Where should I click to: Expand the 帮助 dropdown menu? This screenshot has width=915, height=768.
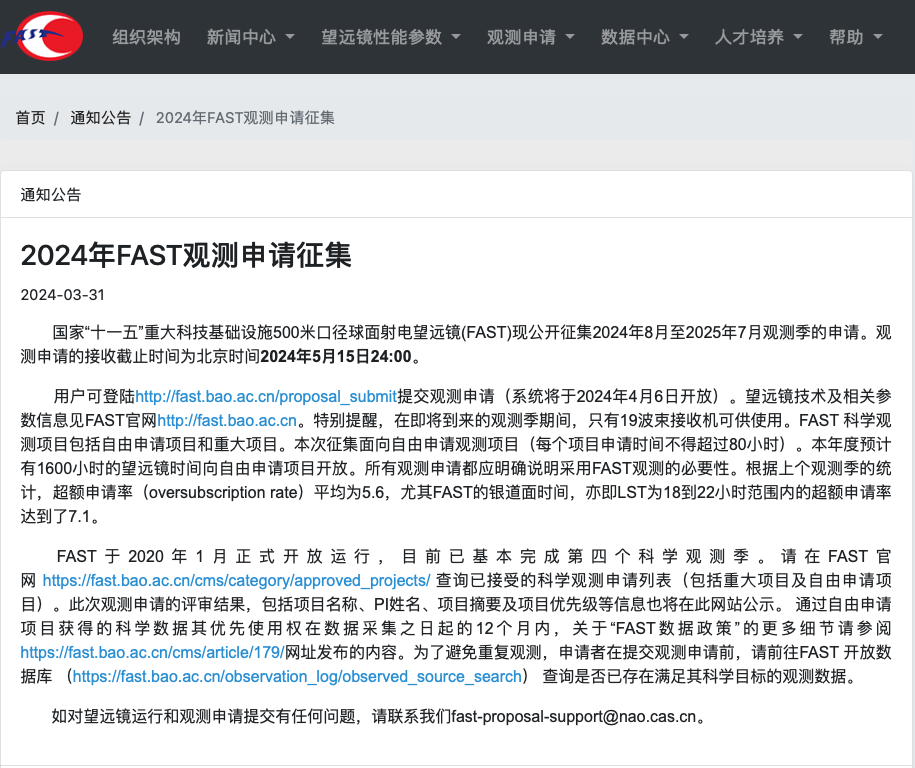point(855,37)
